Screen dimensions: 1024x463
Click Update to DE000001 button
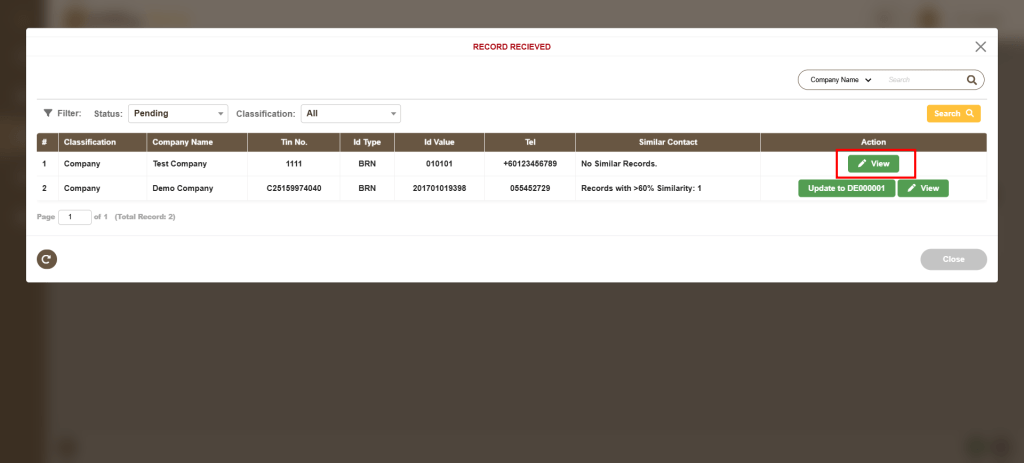pyautogui.click(x=845, y=188)
